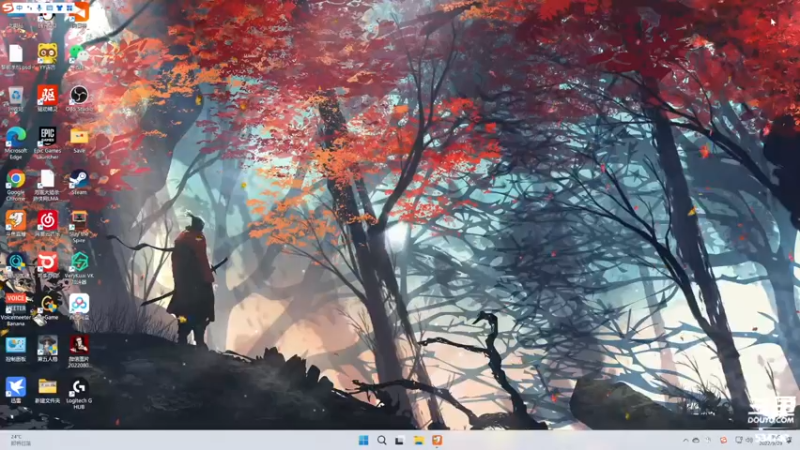The image size is (800, 450).
Task: Click the red tray icon in system tray
Action: click(x=723, y=440)
